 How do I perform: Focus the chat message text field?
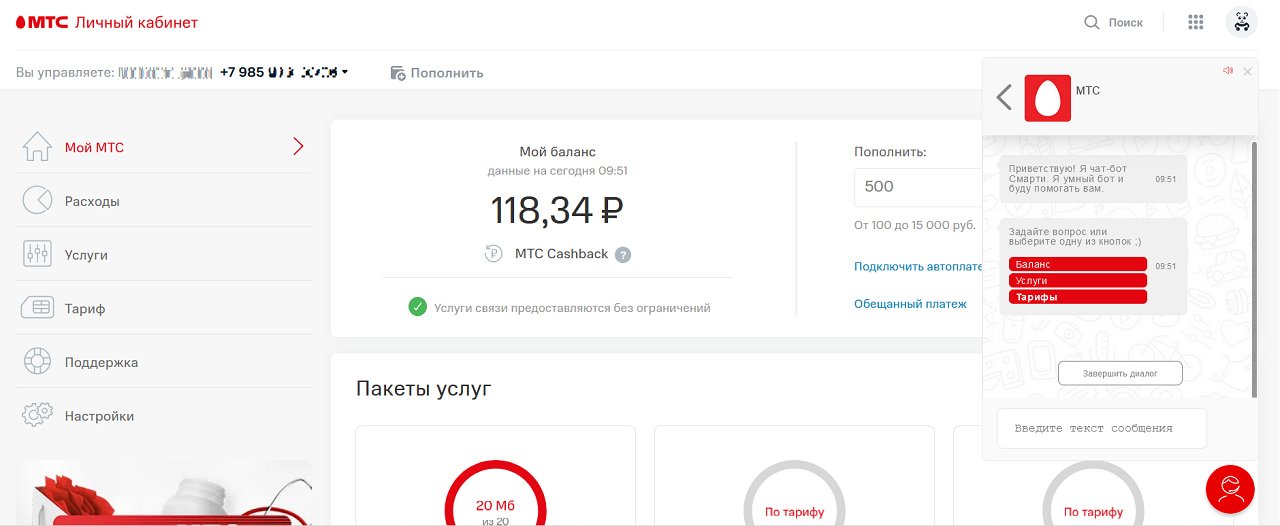tap(1102, 428)
